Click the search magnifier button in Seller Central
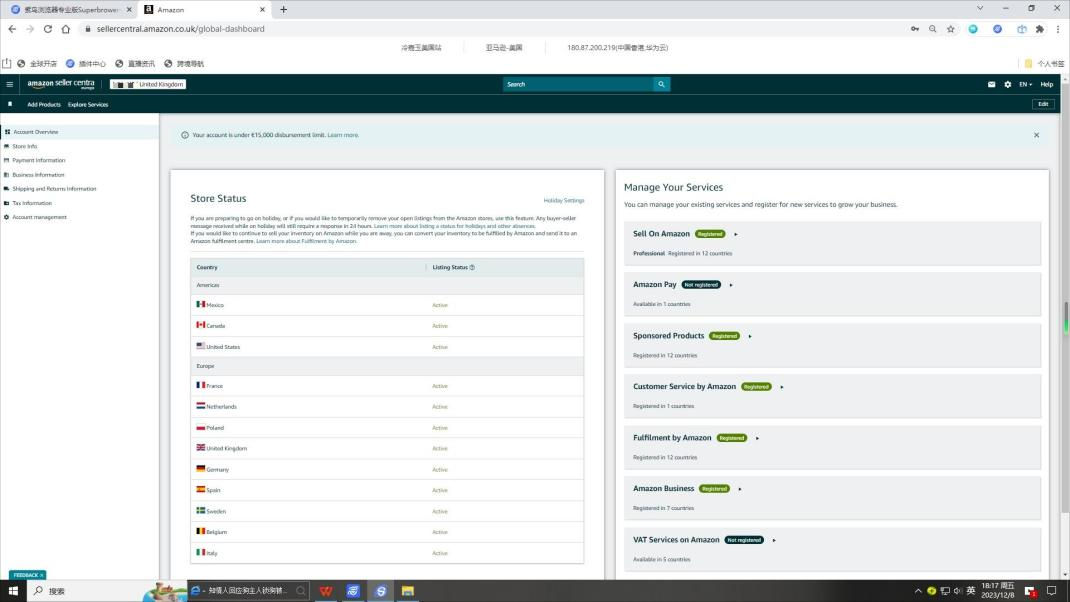Image resolution: width=1070 pixels, height=602 pixels. 661,85
